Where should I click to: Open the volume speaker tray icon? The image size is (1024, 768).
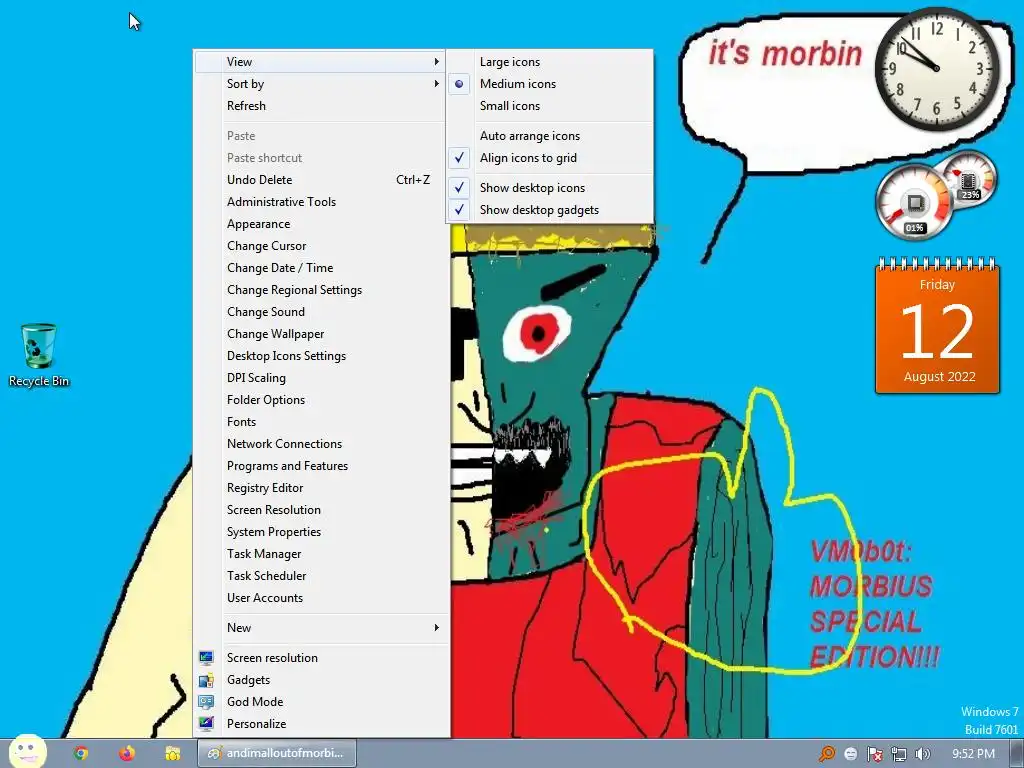pyautogui.click(x=922, y=754)
